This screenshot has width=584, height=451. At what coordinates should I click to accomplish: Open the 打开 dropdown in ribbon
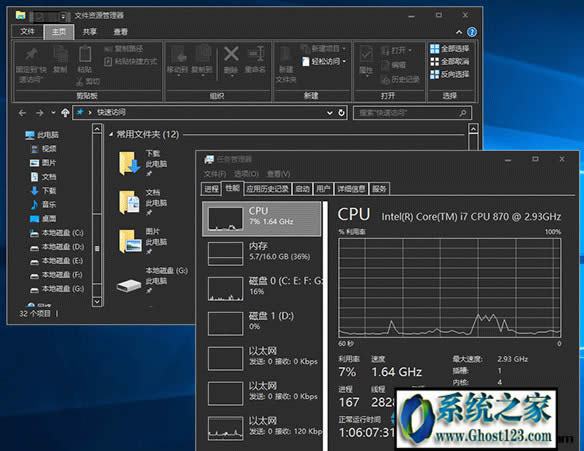[x=397, y=50]
